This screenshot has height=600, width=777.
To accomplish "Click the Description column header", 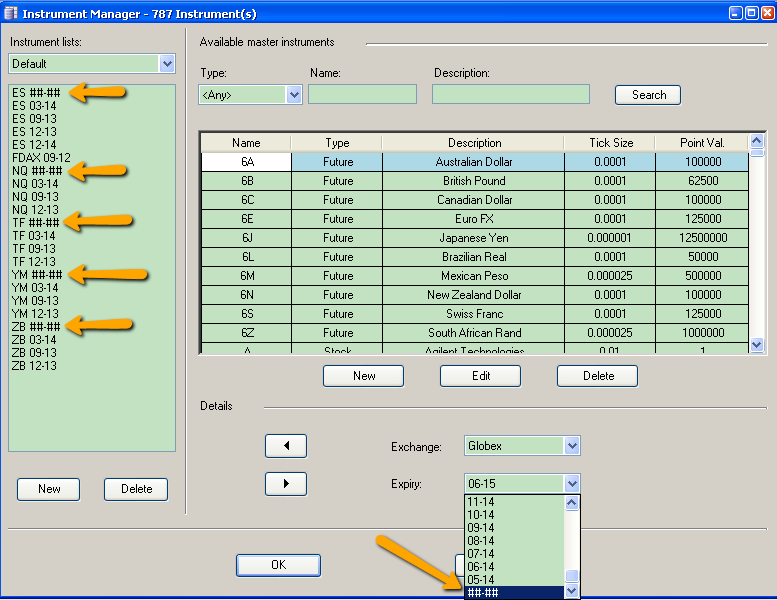I will 474,143.
